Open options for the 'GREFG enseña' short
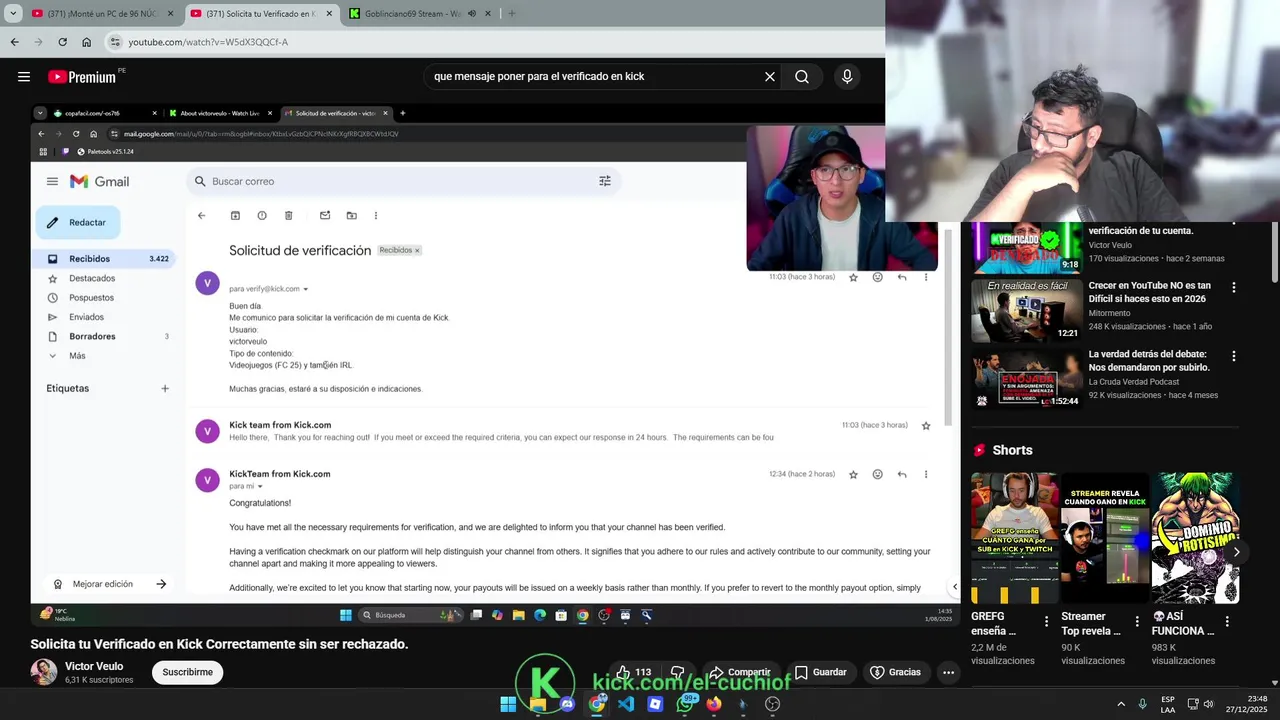The width and height of the screenshot is (1280, 720). pyautogui.click(x=1047, y=621)
